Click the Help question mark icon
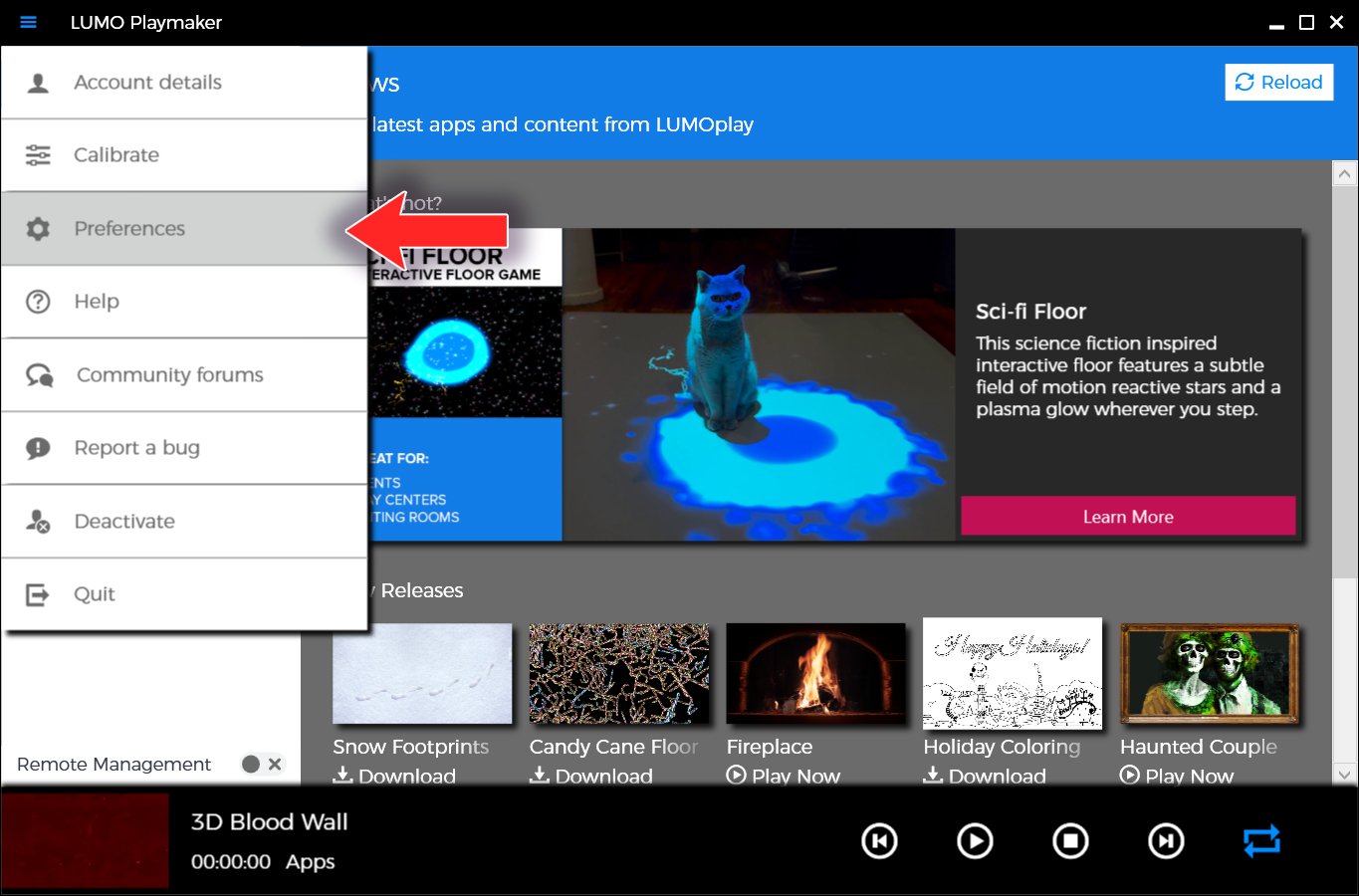This screenshot has width=1359, height=896. pos(38,302)
